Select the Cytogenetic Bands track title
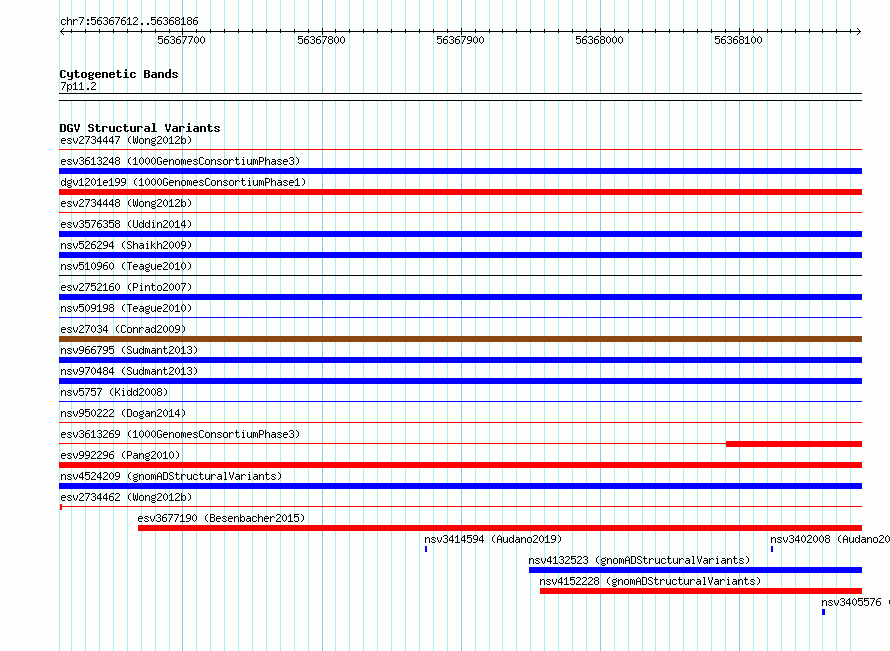This screenshot has height=651, width=890. (x=119, y=74)
